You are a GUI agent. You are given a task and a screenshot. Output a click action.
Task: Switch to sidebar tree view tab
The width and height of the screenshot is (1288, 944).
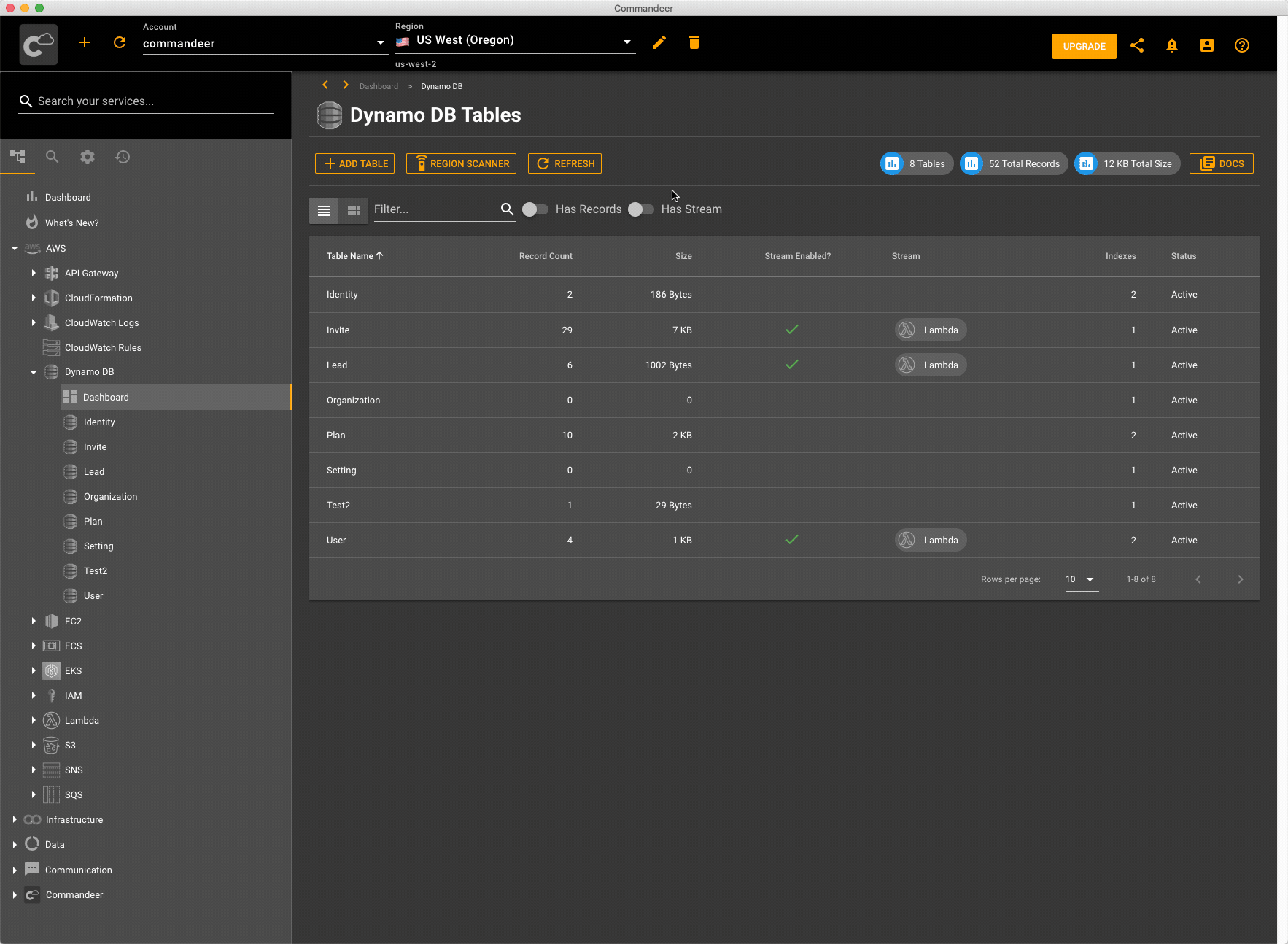click(18, 156)
